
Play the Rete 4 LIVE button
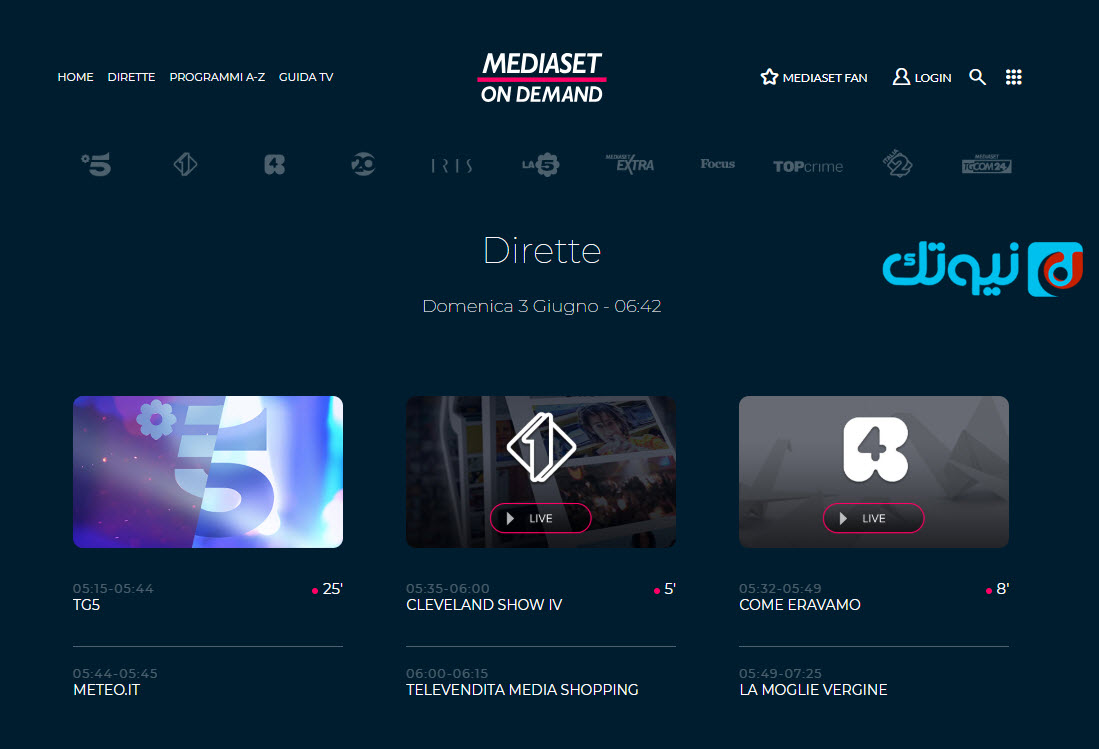pyautogui.click(x=873, y=518)
